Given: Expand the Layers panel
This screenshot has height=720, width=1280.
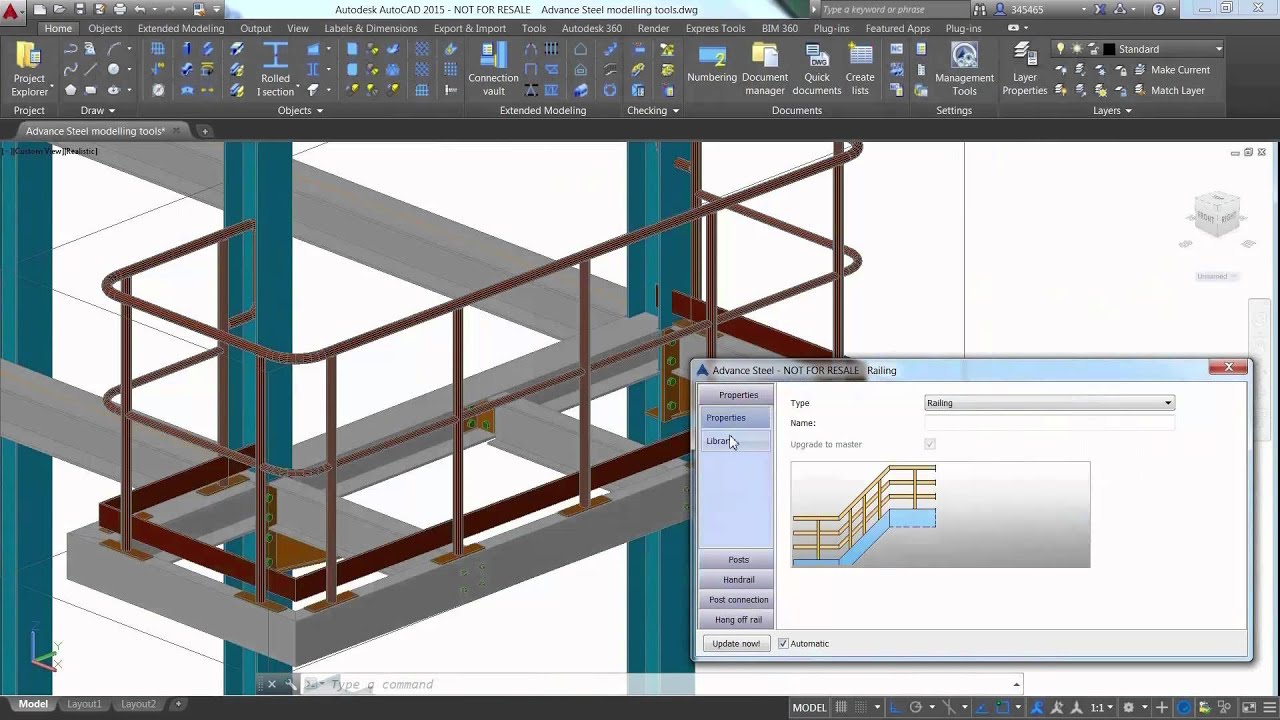Looking at the screenshot, I should 1112,110.
